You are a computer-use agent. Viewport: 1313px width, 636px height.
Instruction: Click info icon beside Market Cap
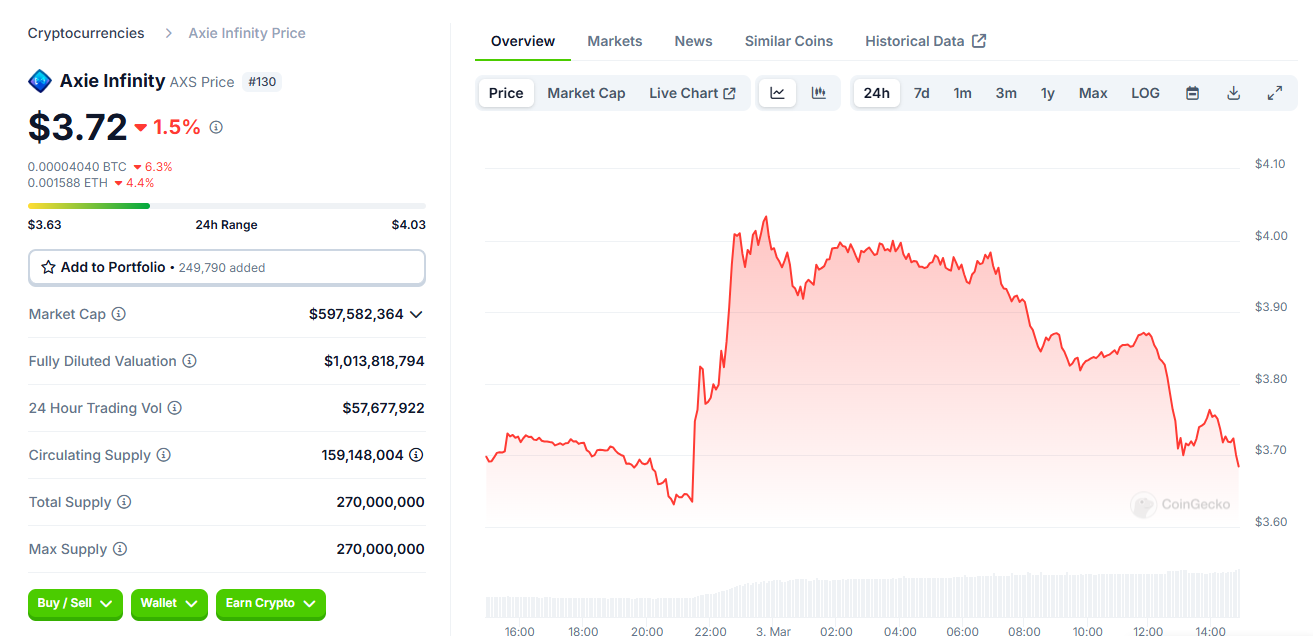pos(119,314)
